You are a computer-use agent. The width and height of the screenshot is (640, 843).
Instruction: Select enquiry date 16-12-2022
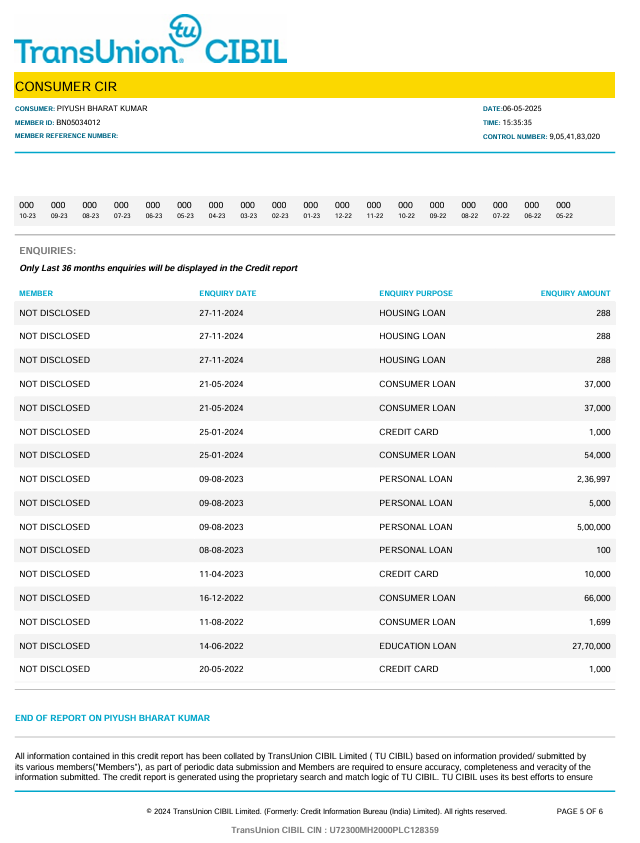point(221,598)
